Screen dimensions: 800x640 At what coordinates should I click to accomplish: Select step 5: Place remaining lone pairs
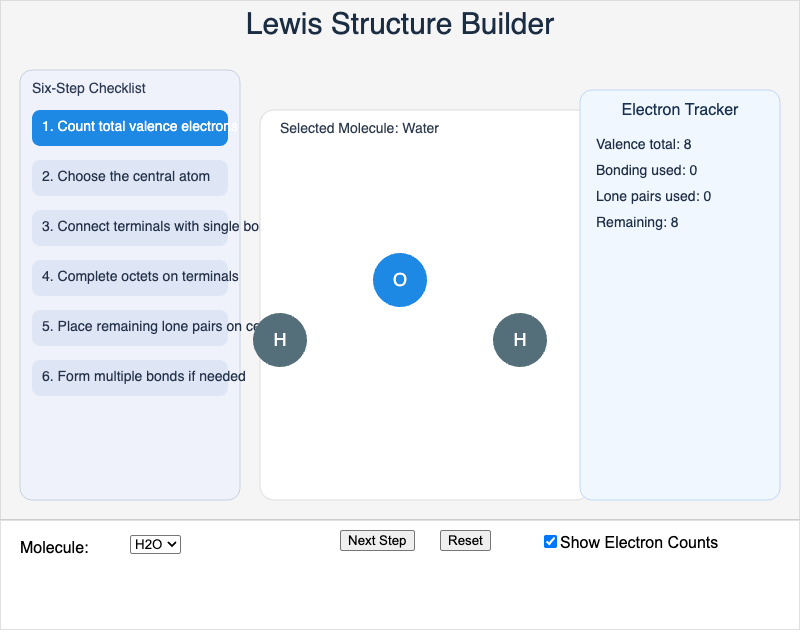click(x=129, y=327)
